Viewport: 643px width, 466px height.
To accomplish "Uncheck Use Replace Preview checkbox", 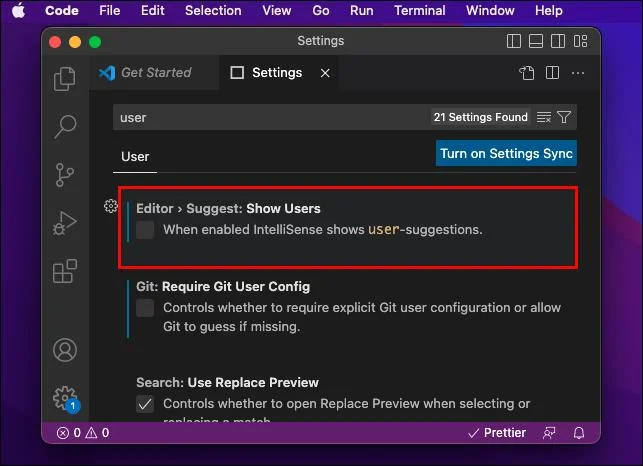I will coord(145,404).
